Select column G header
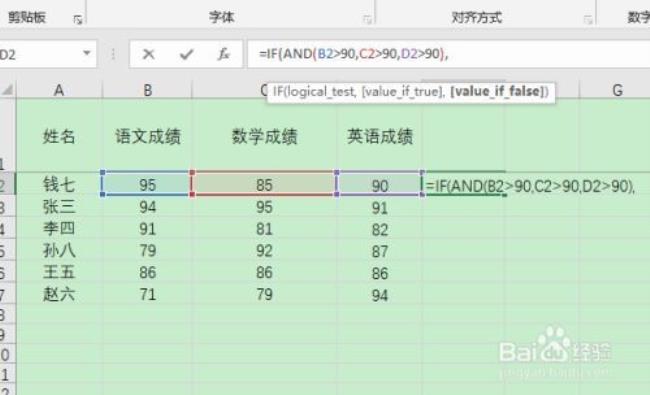This screenshot has height=395, width=650. coord(617,90)
